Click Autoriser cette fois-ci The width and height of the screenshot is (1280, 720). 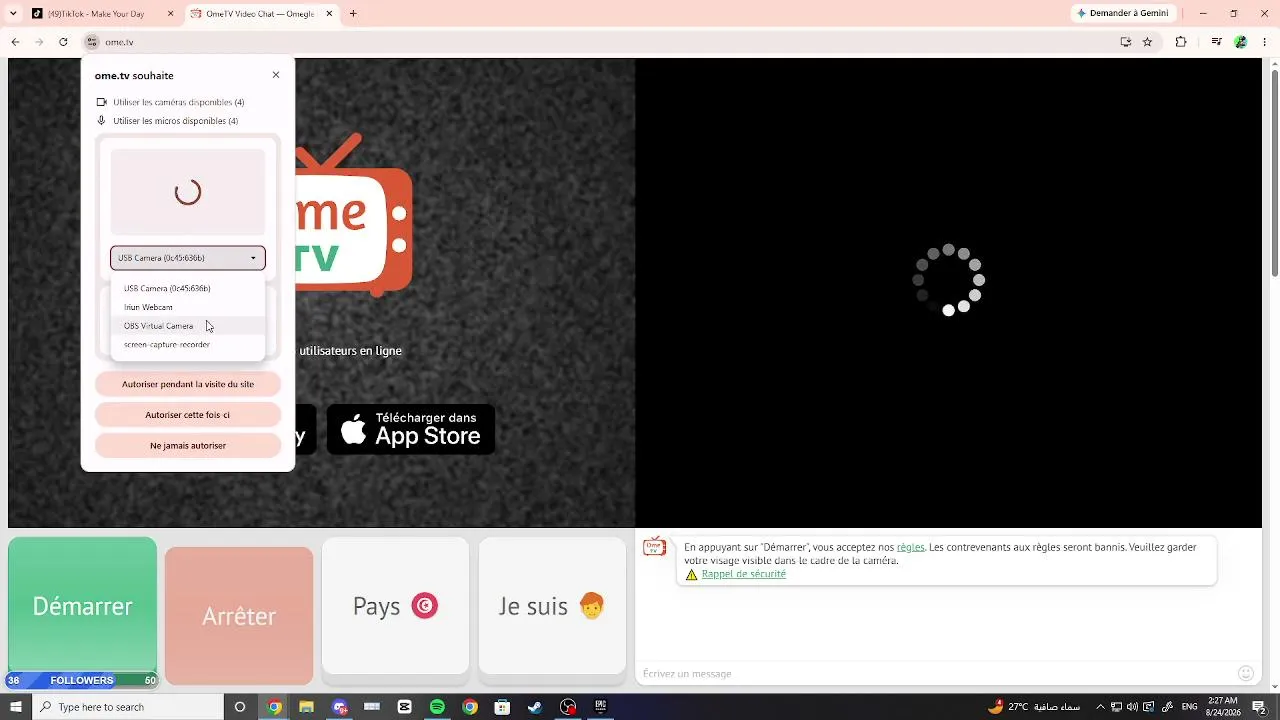click(188, 415)
